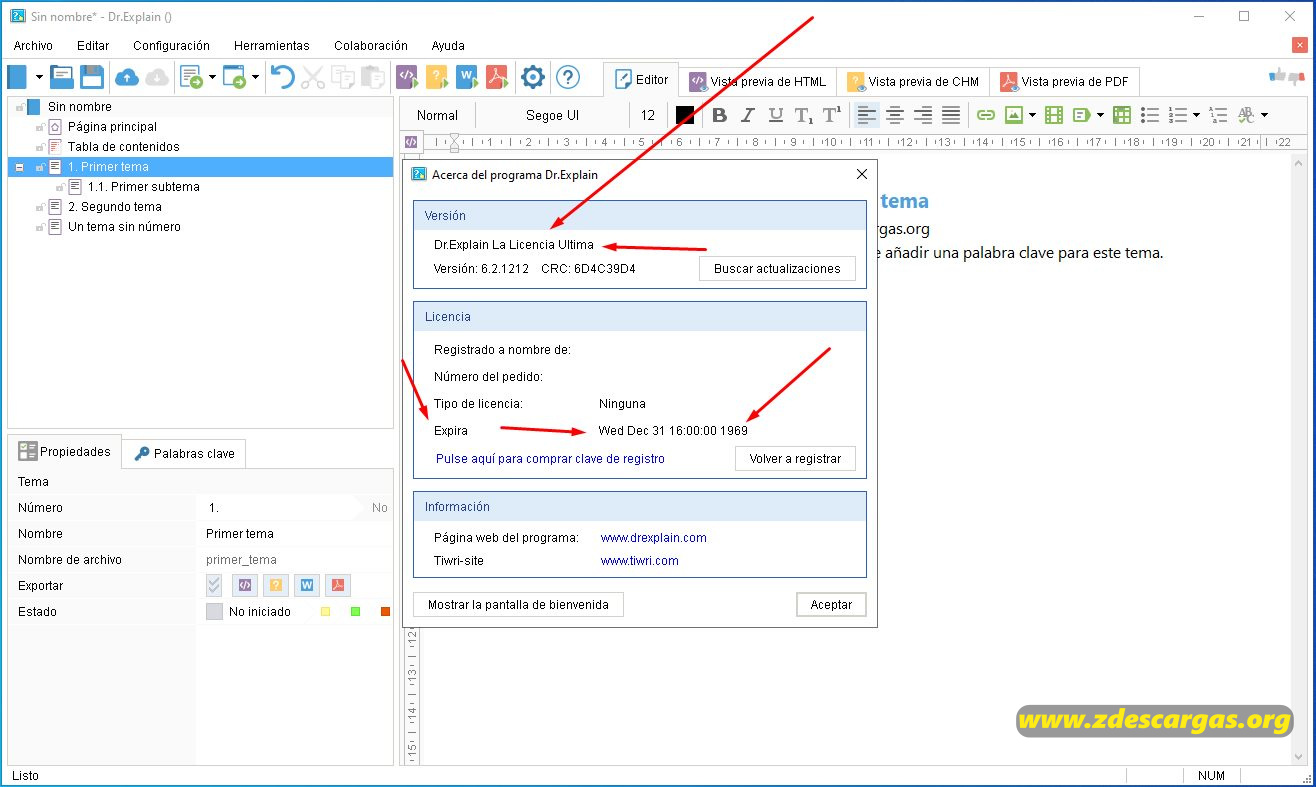Open the Segoe UI font dropdown
The width and height of the screenshot is (1316, 787).
point(552,115)
